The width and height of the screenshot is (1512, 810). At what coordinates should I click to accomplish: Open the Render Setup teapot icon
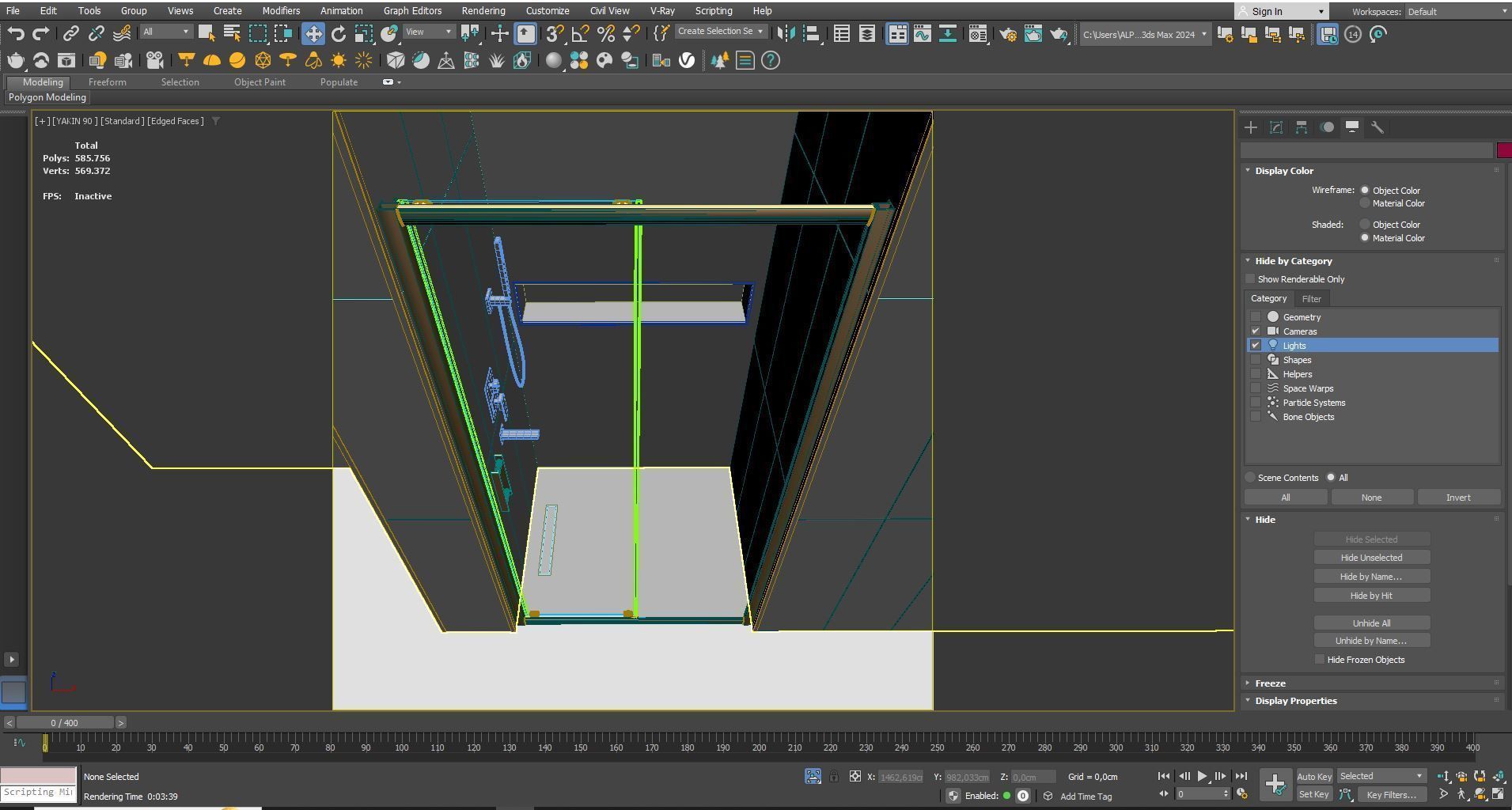point(1008,34)
